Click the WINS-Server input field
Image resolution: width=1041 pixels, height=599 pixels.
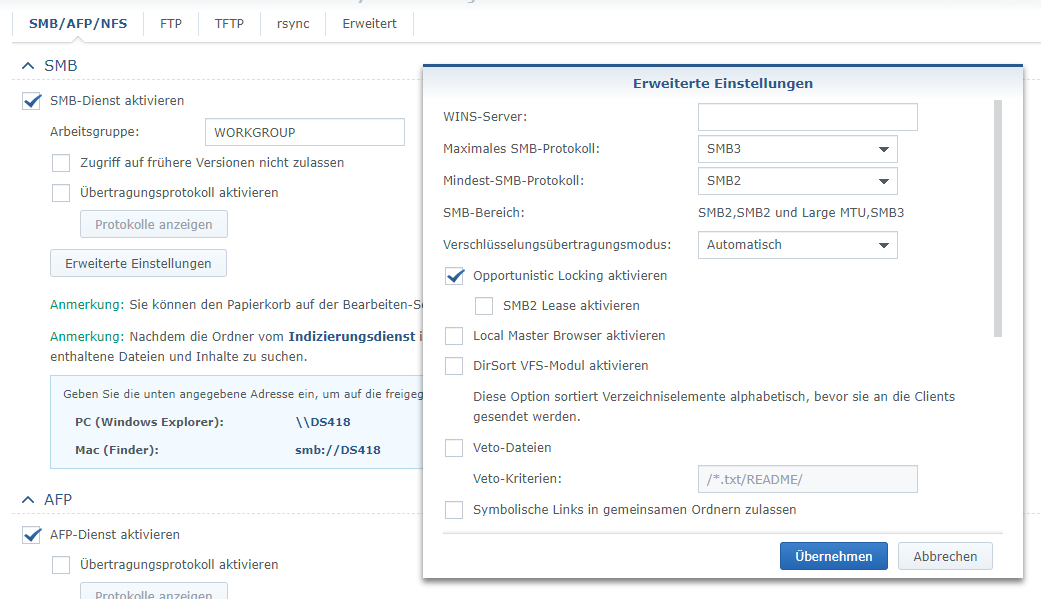coord(807,117)
